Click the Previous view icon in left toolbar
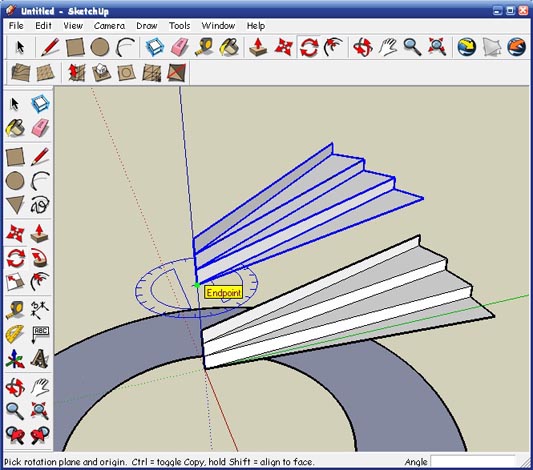 point(15,436)
